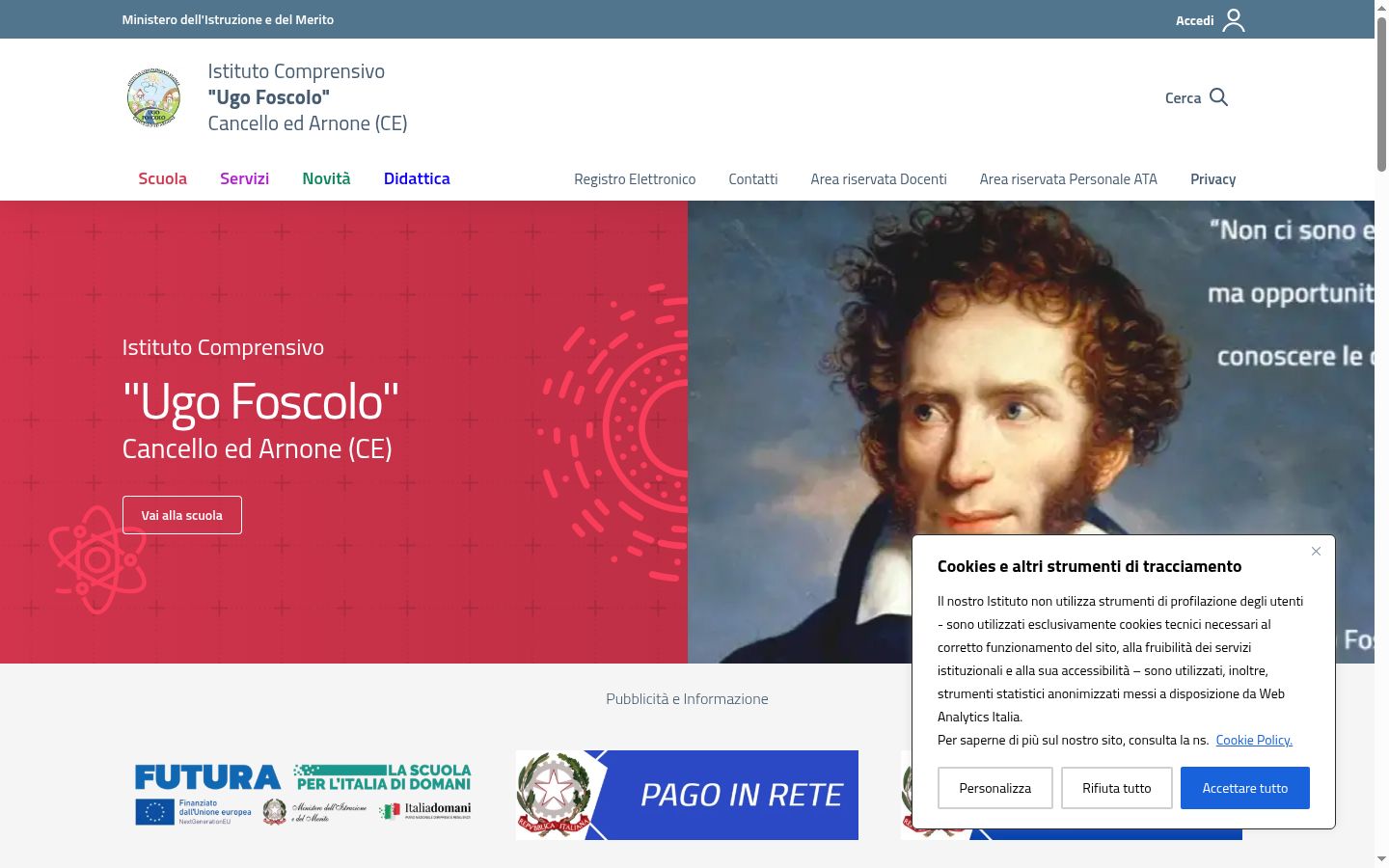Open the Futura PNRR banner
The width and height of the screenshot is (1389, 868).
click(303, 795)
